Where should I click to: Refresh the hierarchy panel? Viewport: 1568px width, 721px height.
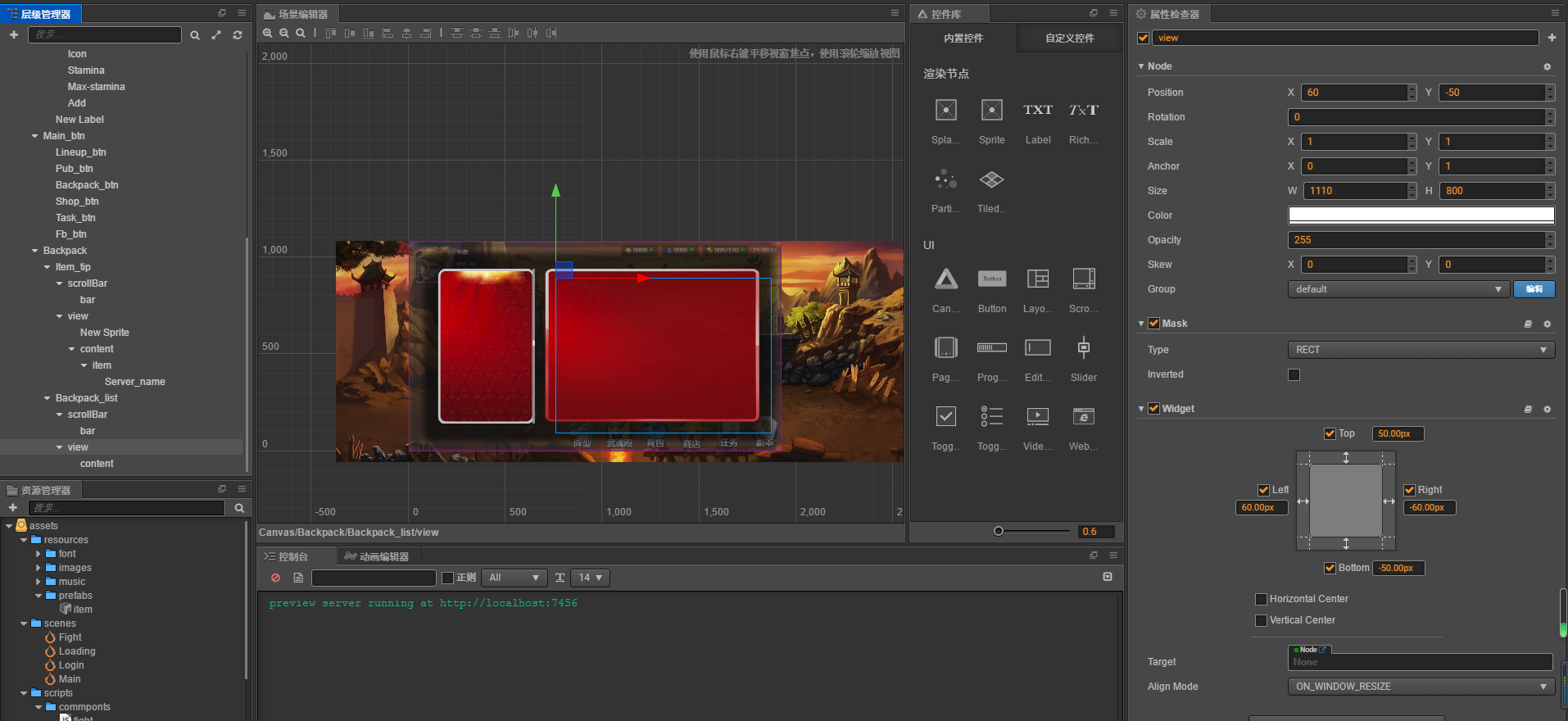point(238,35)
